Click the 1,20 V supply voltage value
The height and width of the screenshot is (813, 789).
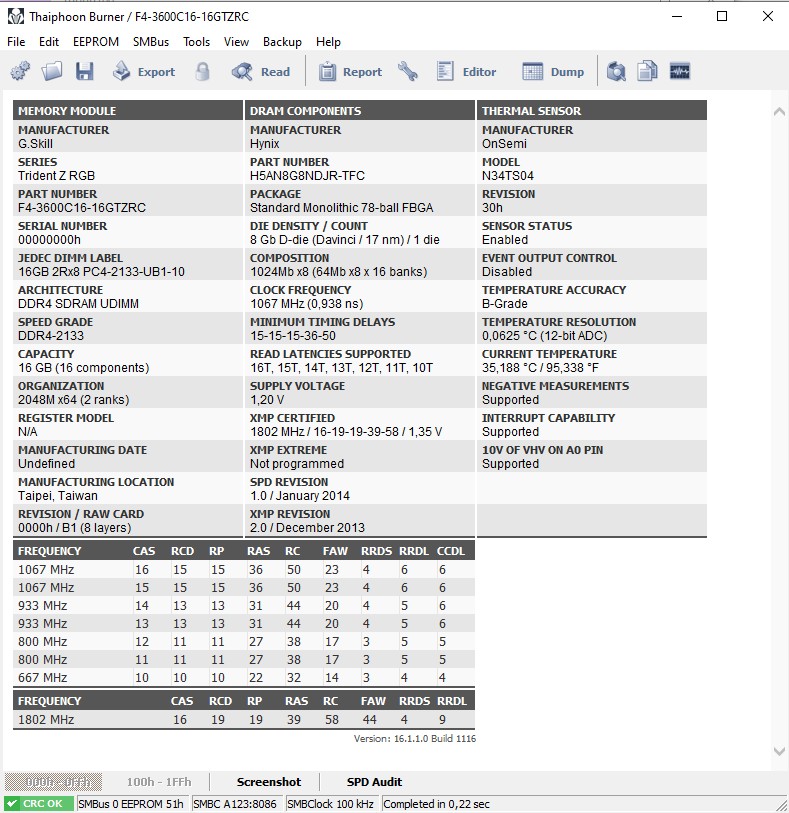tap(267, 400)
